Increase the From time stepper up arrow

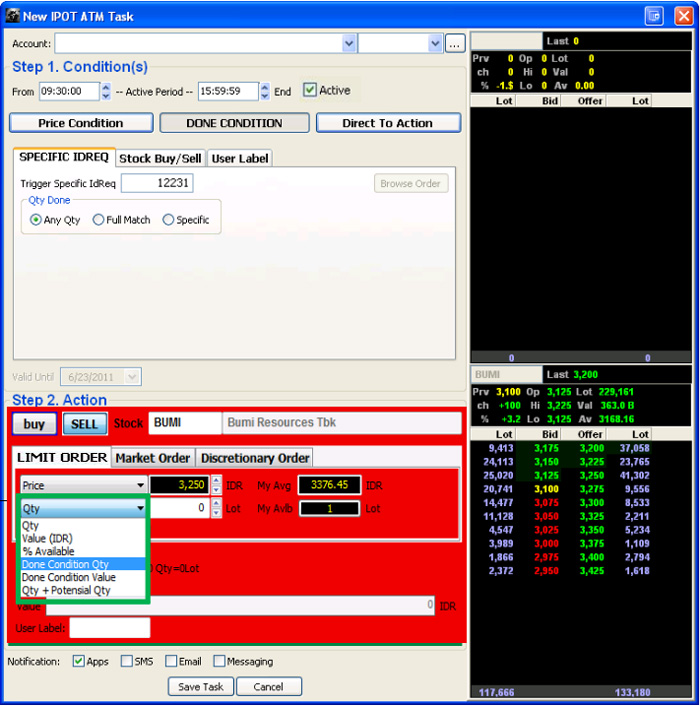click(x=105, y=87)
